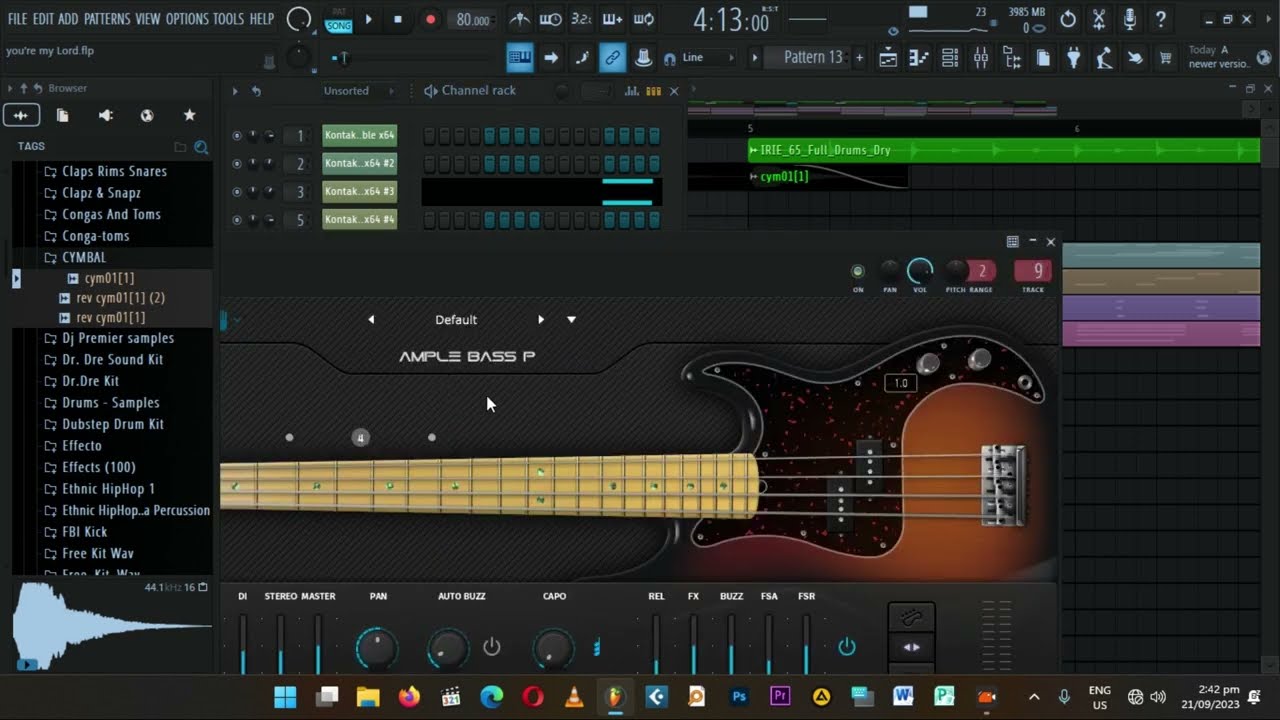Open the FBI Kick folder

click(x=84, y=532)
